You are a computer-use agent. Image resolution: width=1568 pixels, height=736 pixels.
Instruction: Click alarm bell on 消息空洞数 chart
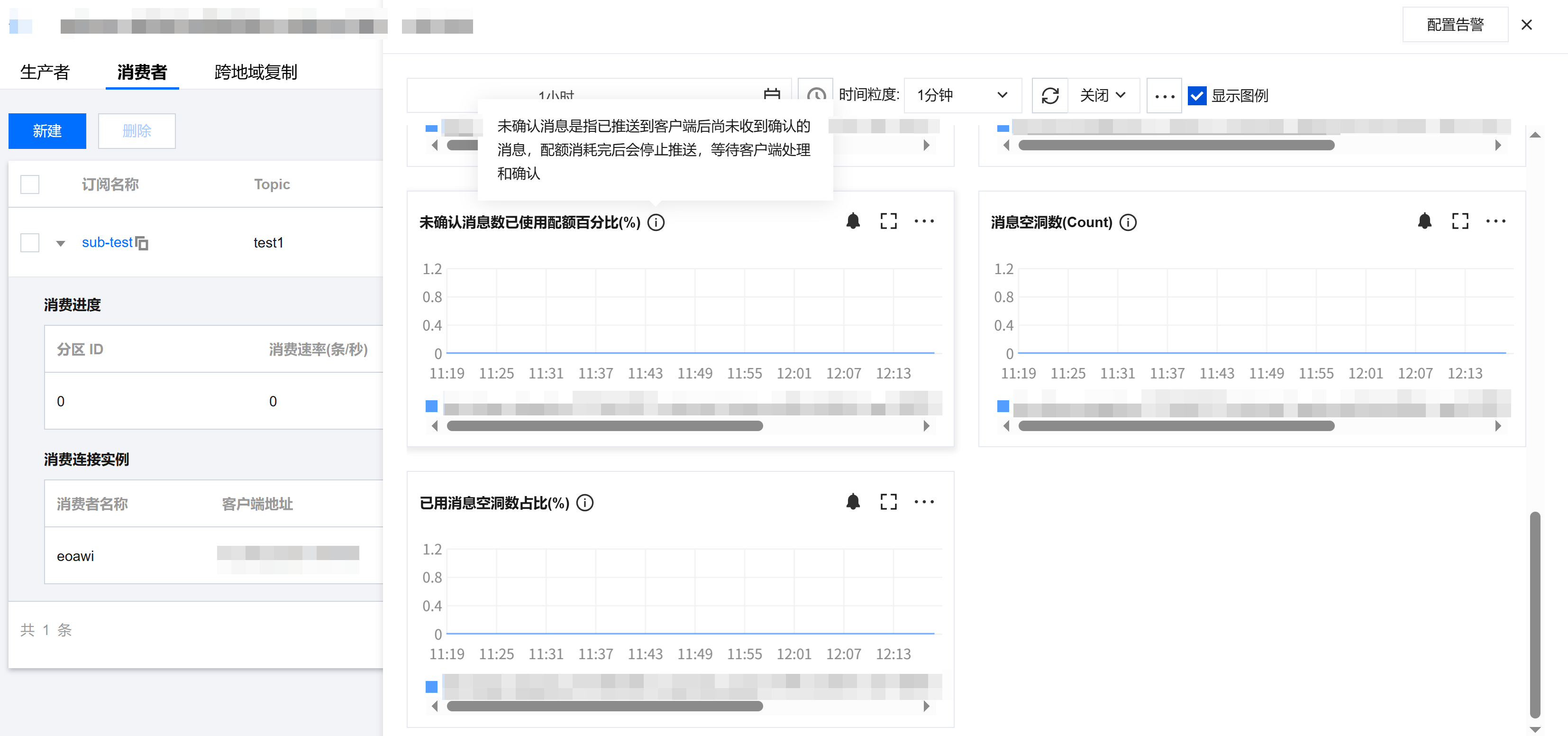click(1424, 221)
